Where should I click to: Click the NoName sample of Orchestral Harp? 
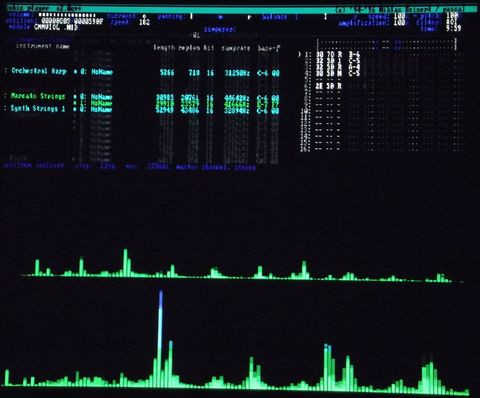tap(102, 72)
